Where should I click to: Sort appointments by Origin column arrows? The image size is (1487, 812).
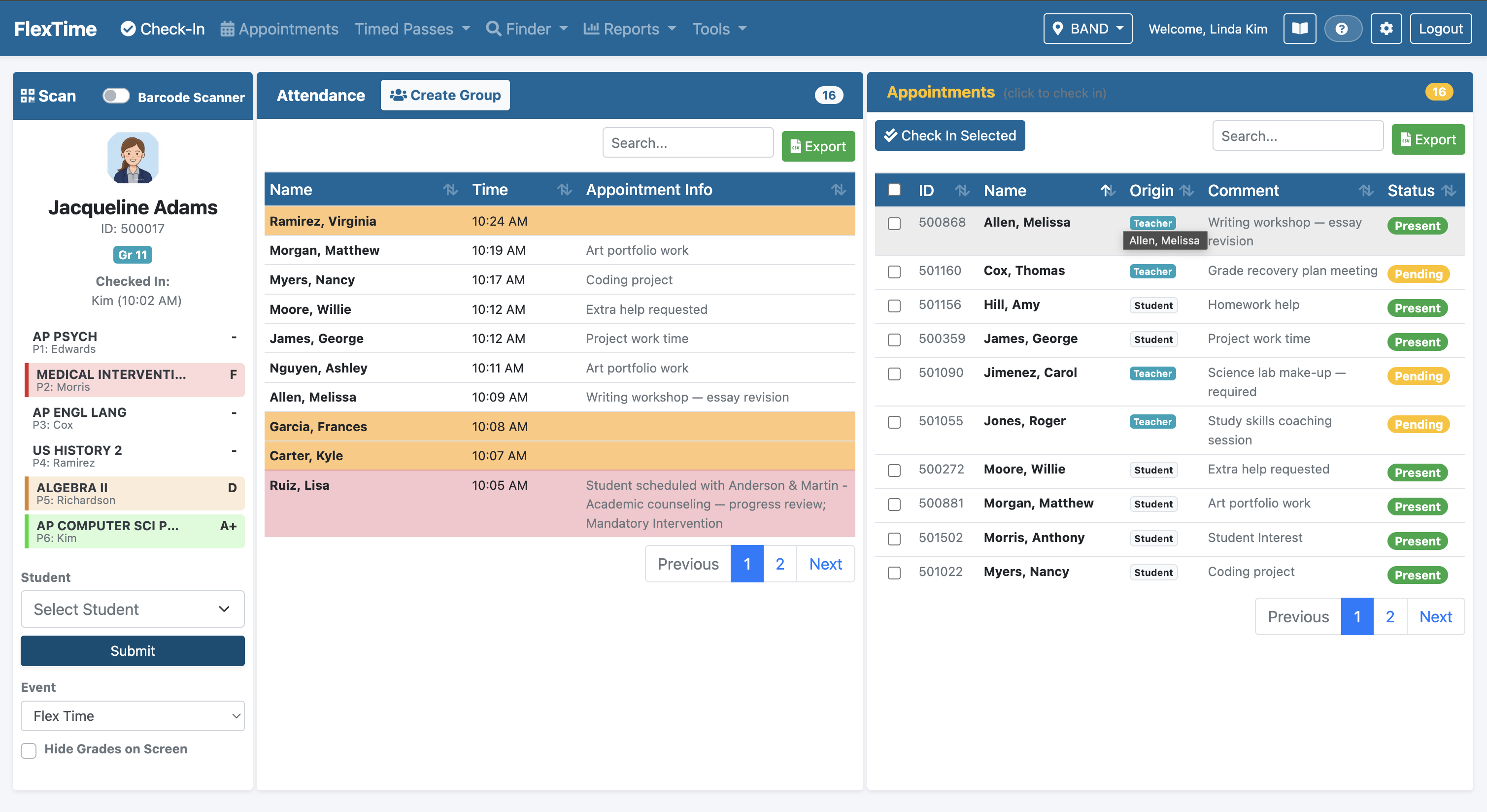click(1186, 191)
